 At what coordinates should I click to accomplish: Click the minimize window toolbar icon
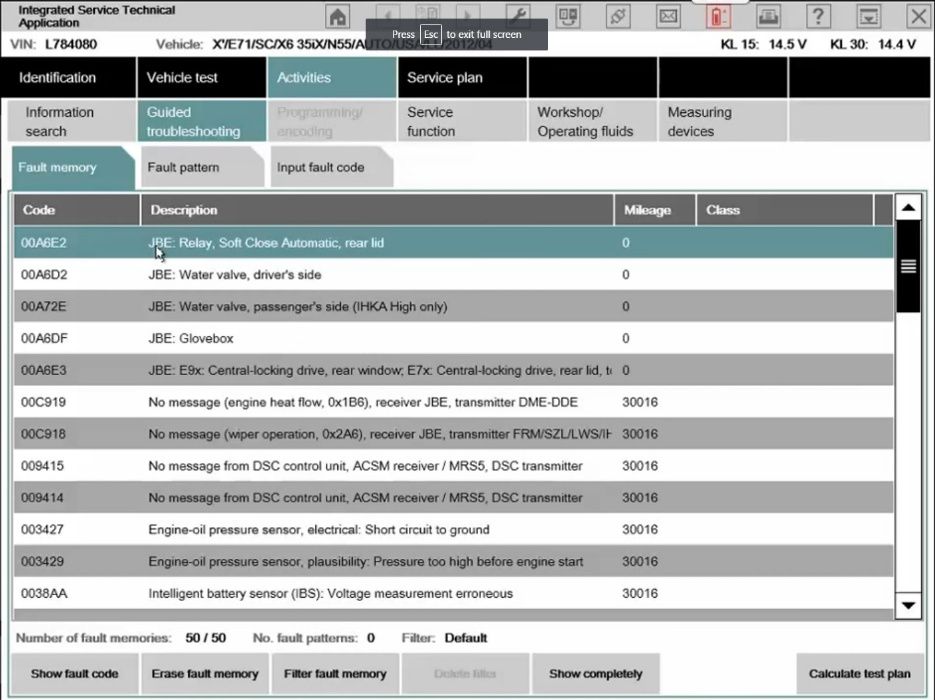point(869,16)
